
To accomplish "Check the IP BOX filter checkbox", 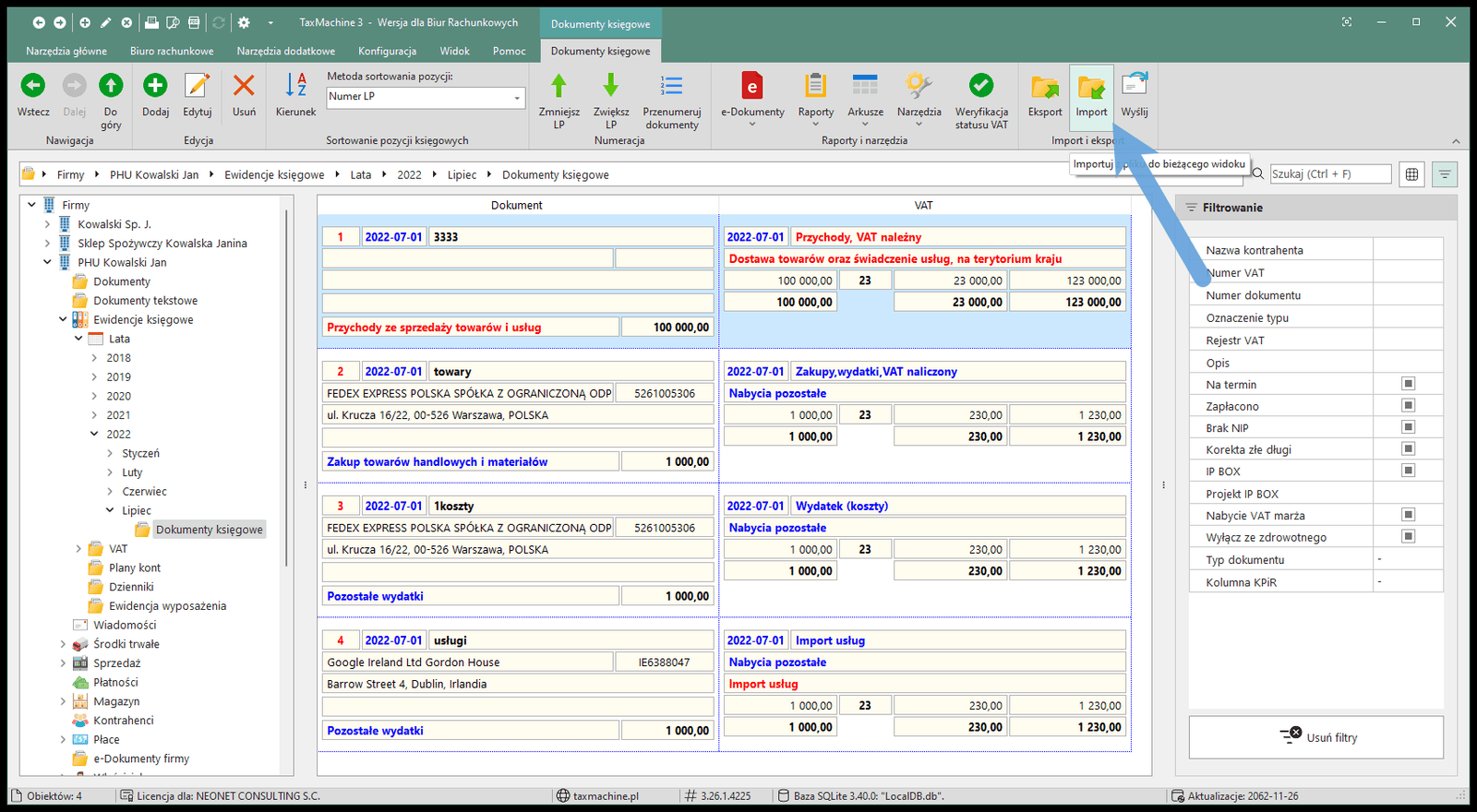I will (1408, 471).
